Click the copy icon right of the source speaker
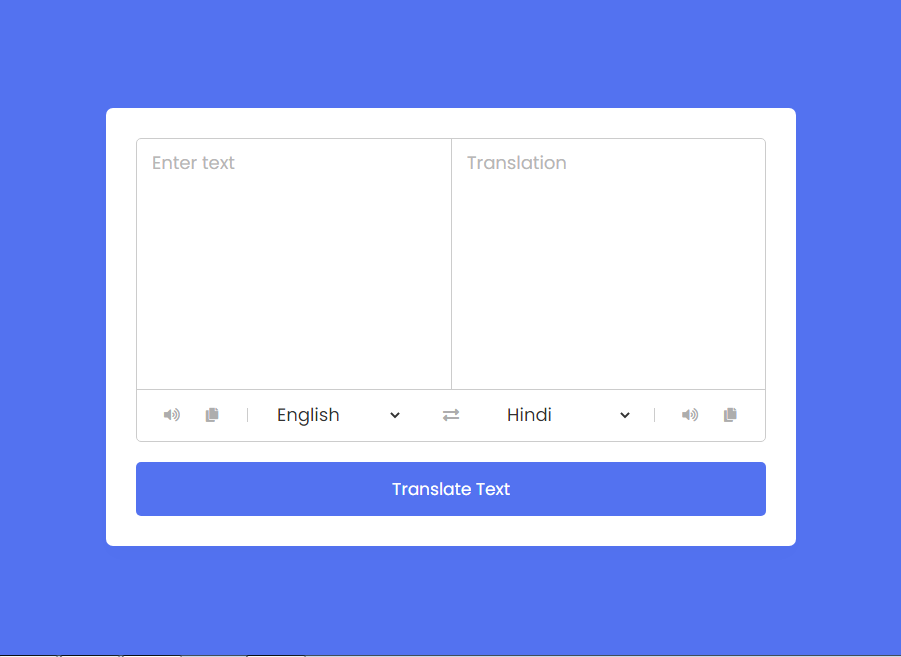 pyautogui.click(x=212, y=415)
